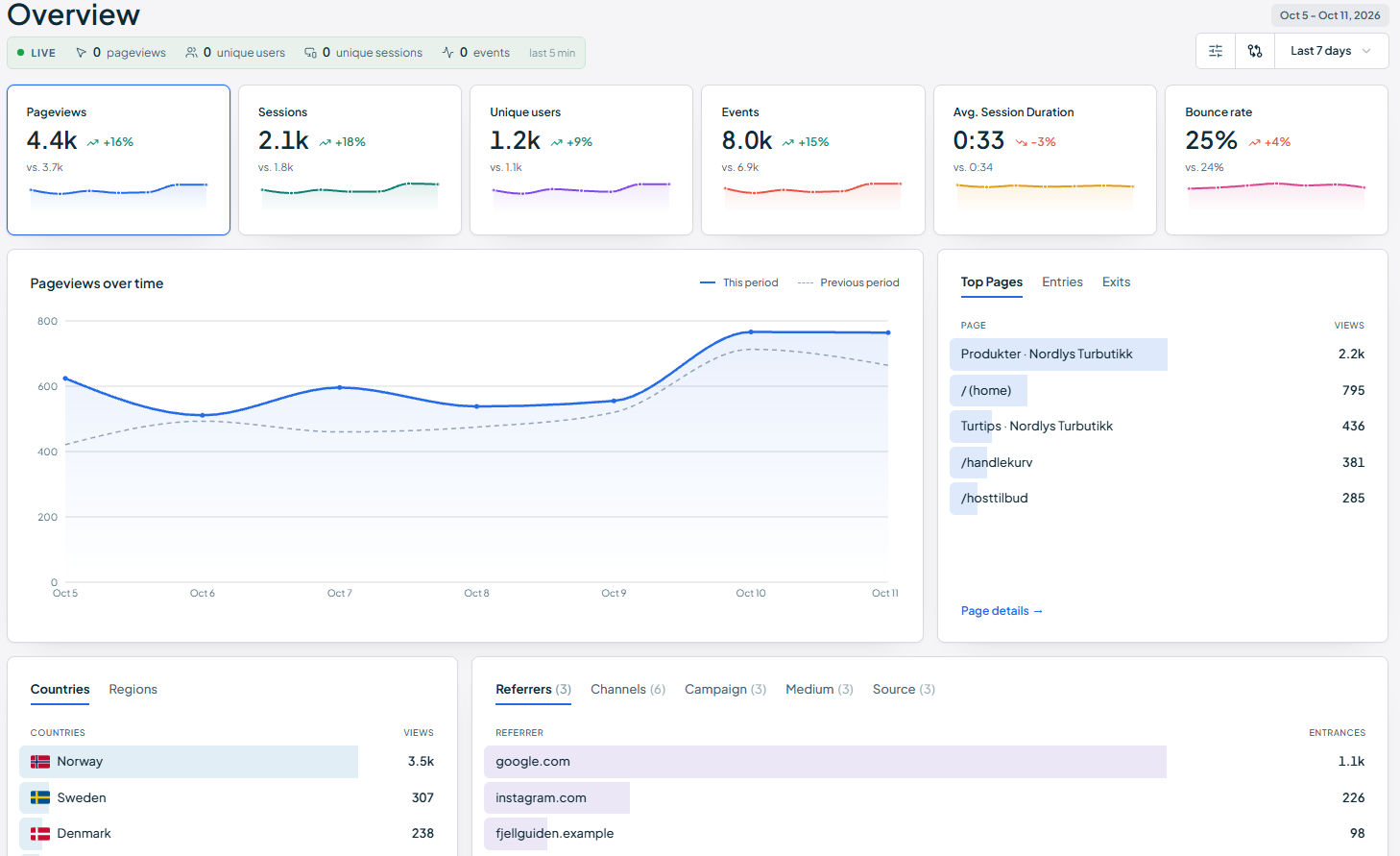
Task: Switch to the Exits tab
Action: pos(1116,282)
